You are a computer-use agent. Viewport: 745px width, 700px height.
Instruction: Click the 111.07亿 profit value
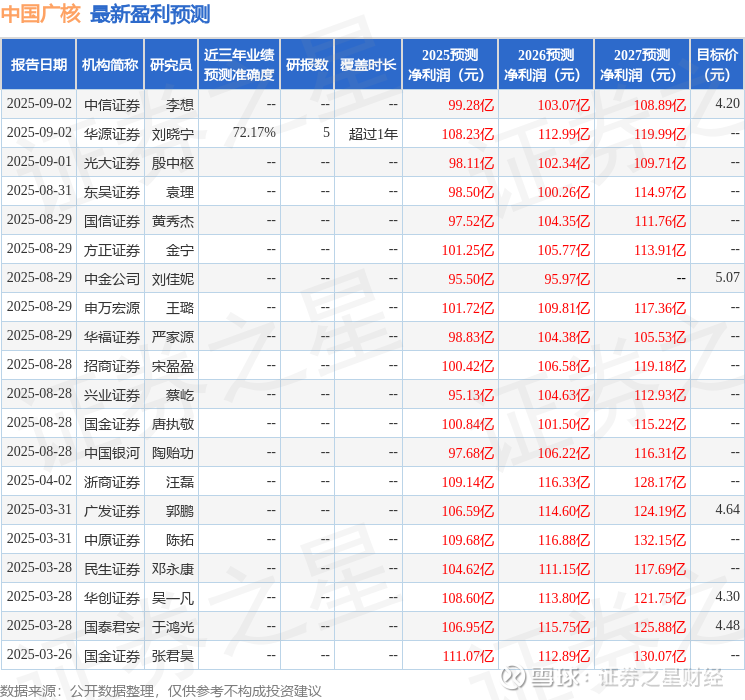468,656
